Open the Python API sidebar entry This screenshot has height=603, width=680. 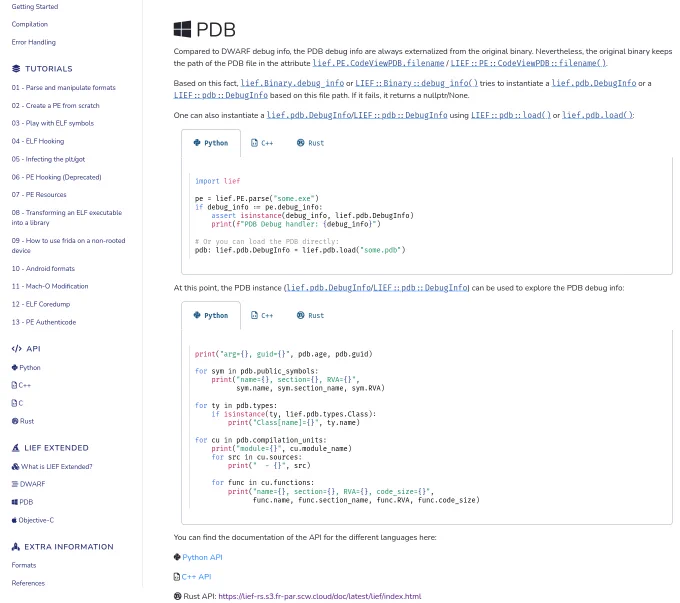click(x=30, y=368)
